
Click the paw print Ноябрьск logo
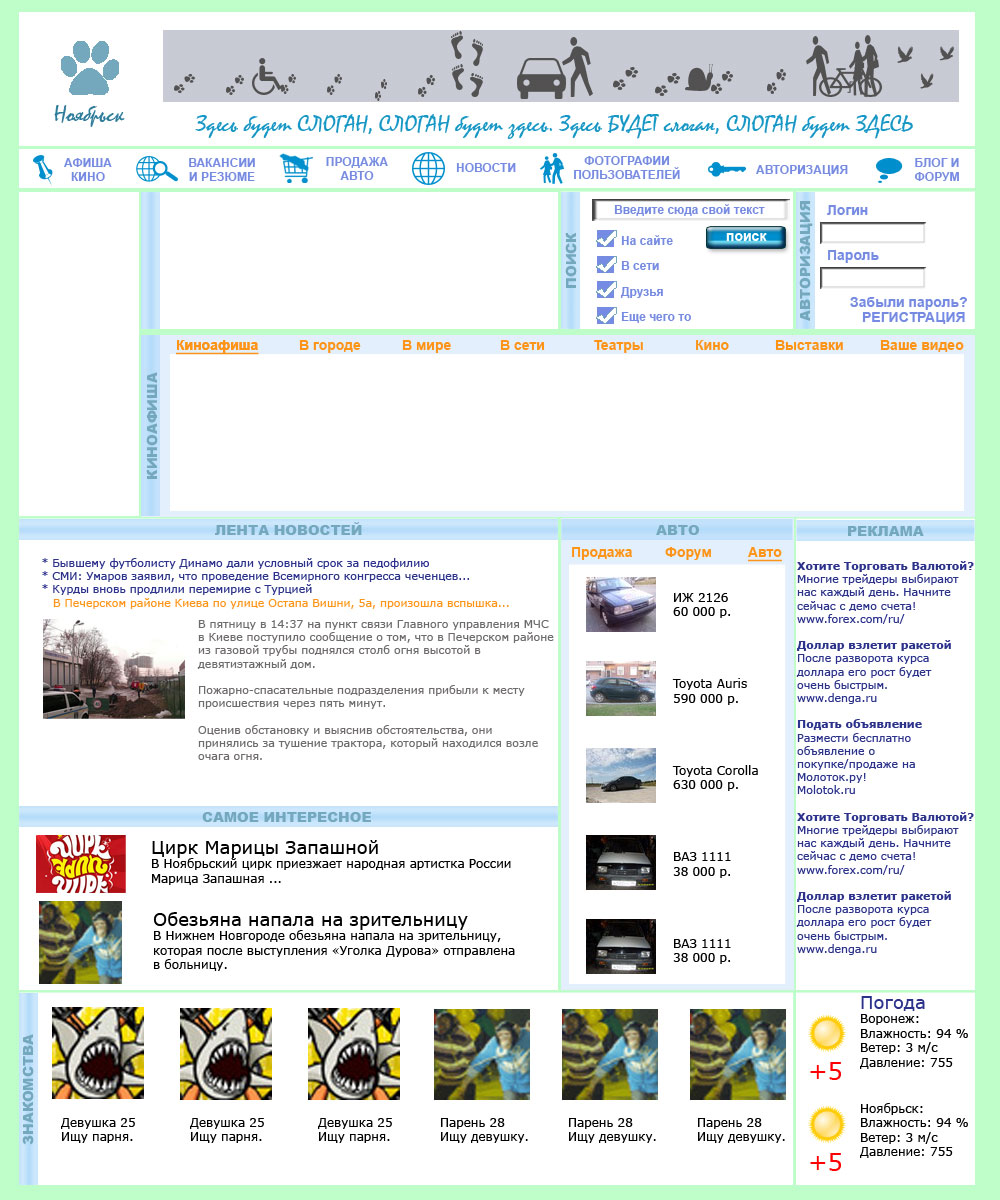[x=89, y=80]
